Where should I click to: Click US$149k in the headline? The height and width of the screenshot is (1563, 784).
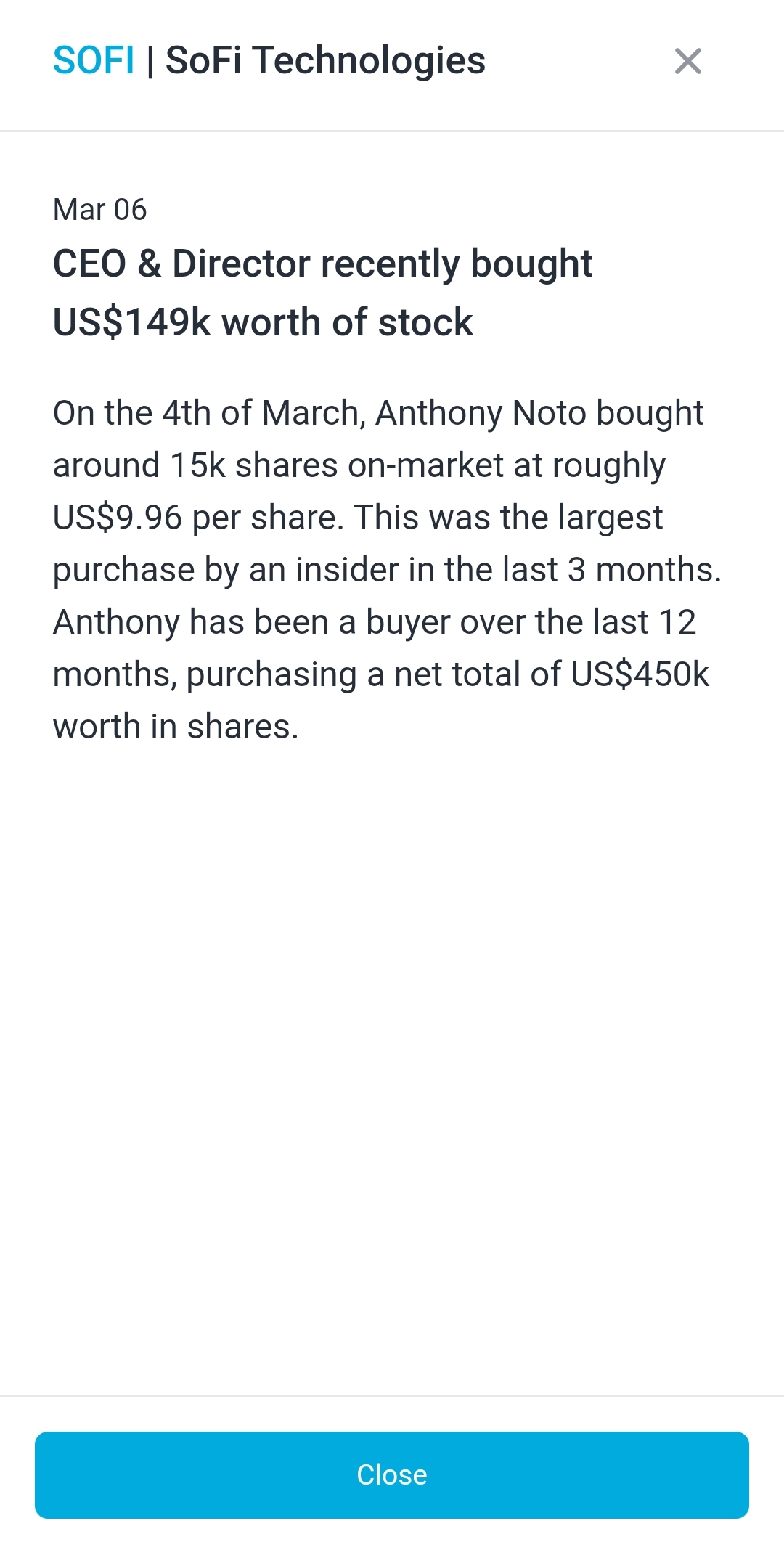(x=131, y=322)
